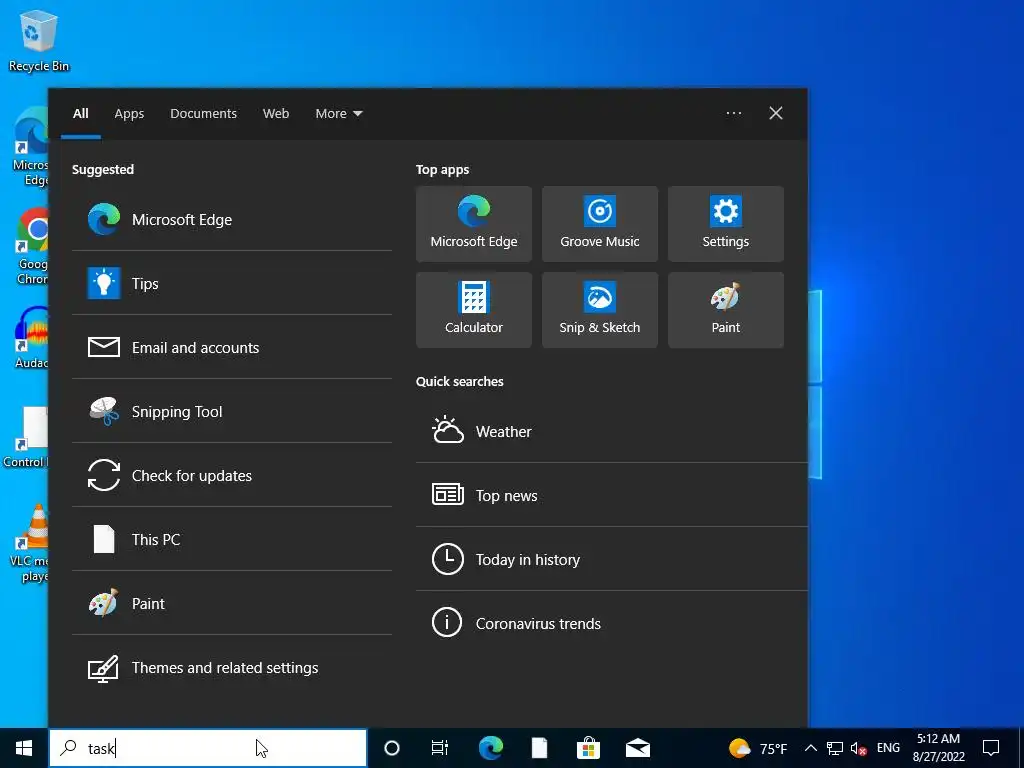Close the search panel with the X button
The image size is (1024, 768).
pyautogui.click(x=775, y=113)
